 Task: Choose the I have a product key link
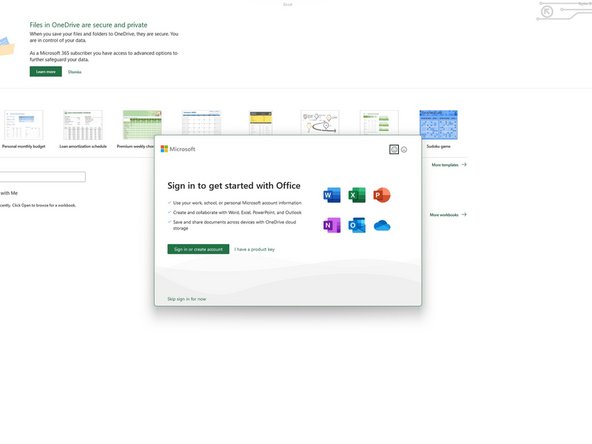254,250
